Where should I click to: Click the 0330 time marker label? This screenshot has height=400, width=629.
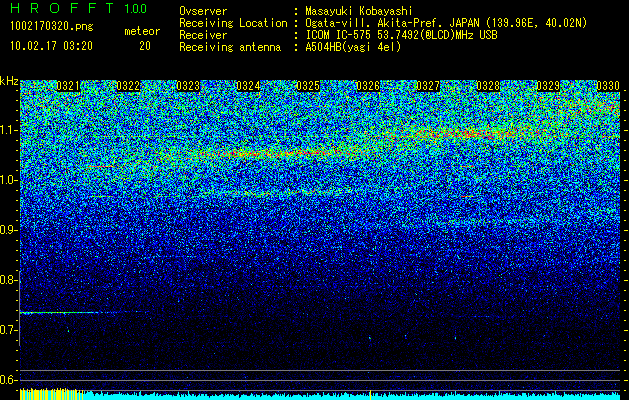pos(608,86)
